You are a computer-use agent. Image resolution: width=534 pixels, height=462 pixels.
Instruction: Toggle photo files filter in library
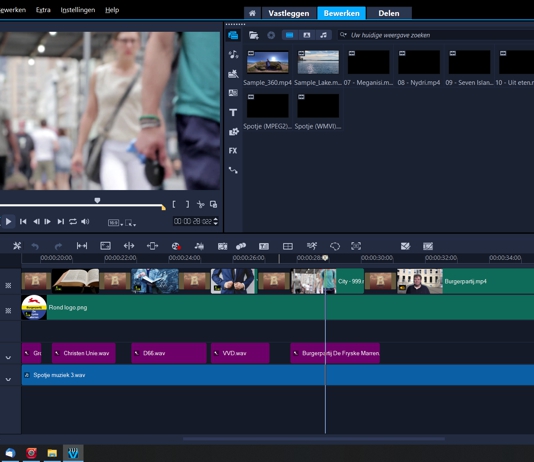click(307, 35)
